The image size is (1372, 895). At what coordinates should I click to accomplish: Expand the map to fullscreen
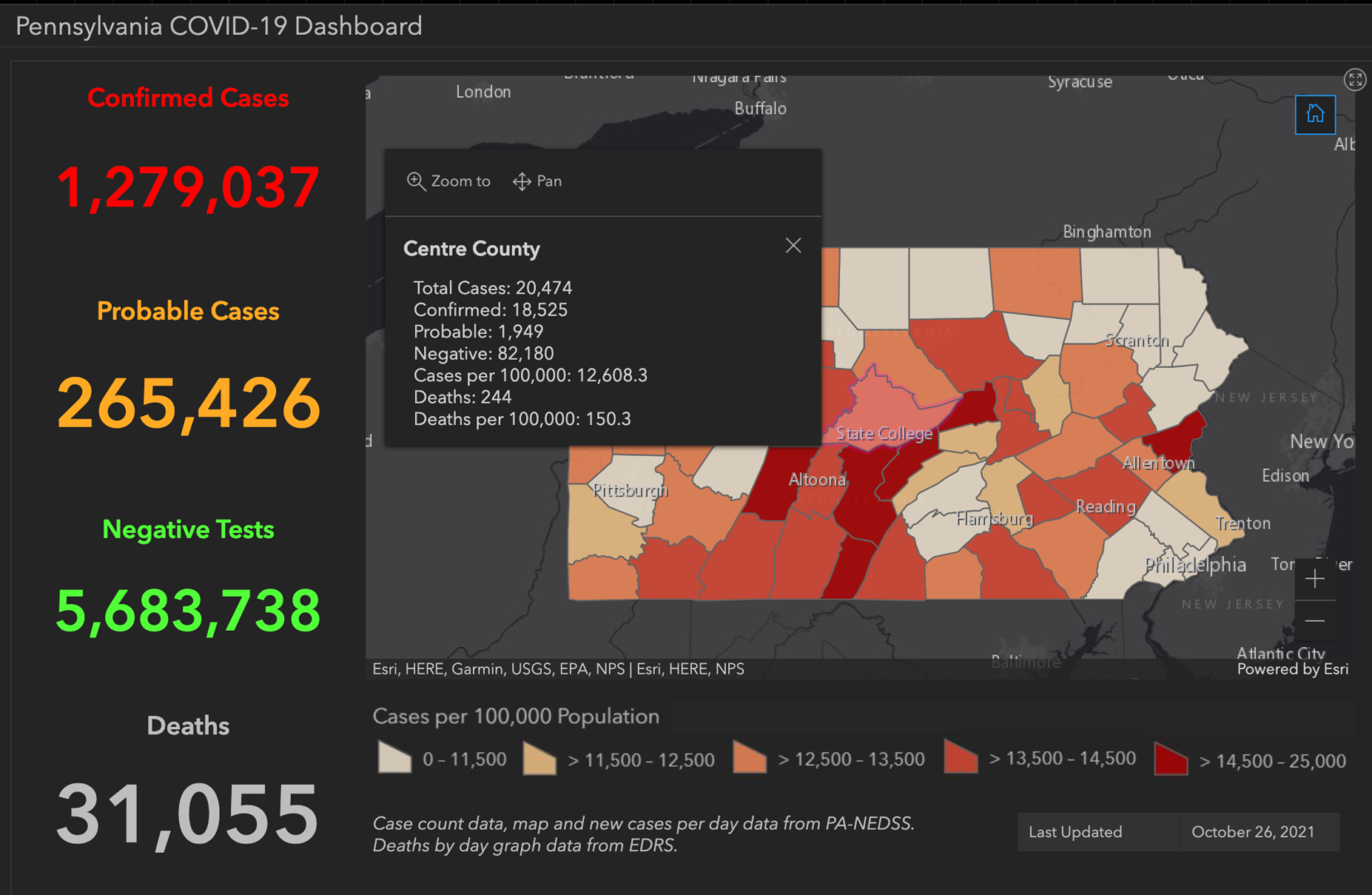[1355, 80]
